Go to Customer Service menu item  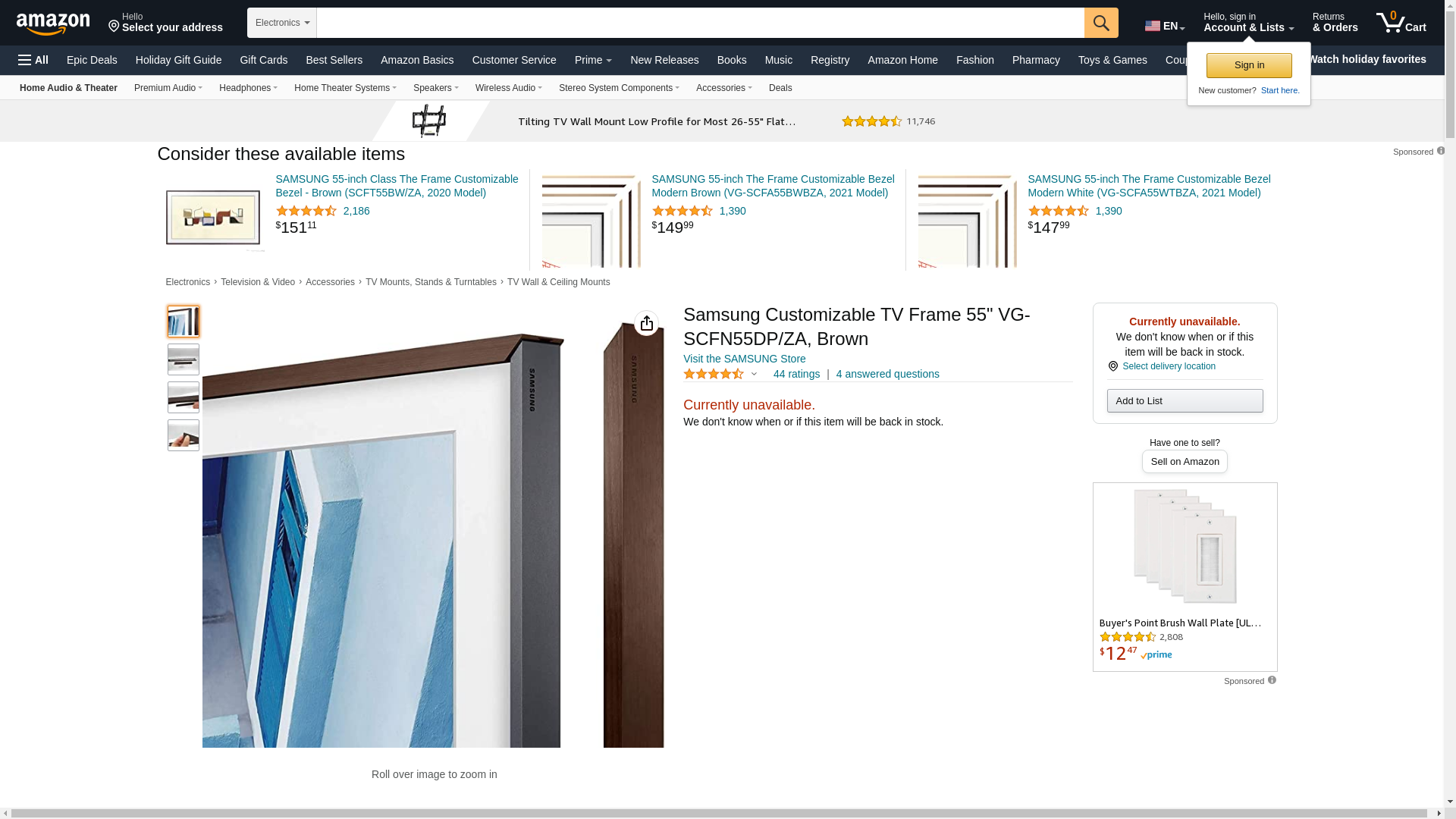click(514, 60)
